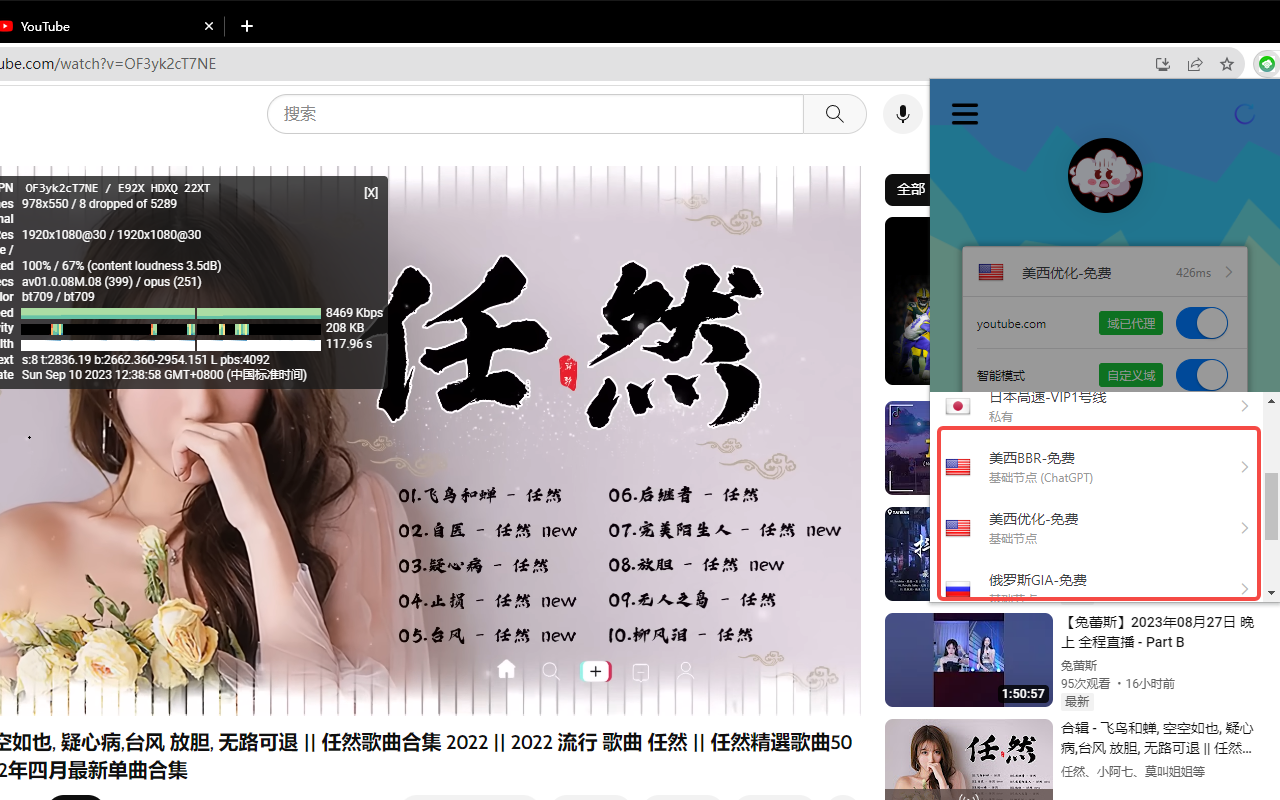Bookmark the page with the star
Viewport: 1280px width, 800px height.
(1226, 63)
